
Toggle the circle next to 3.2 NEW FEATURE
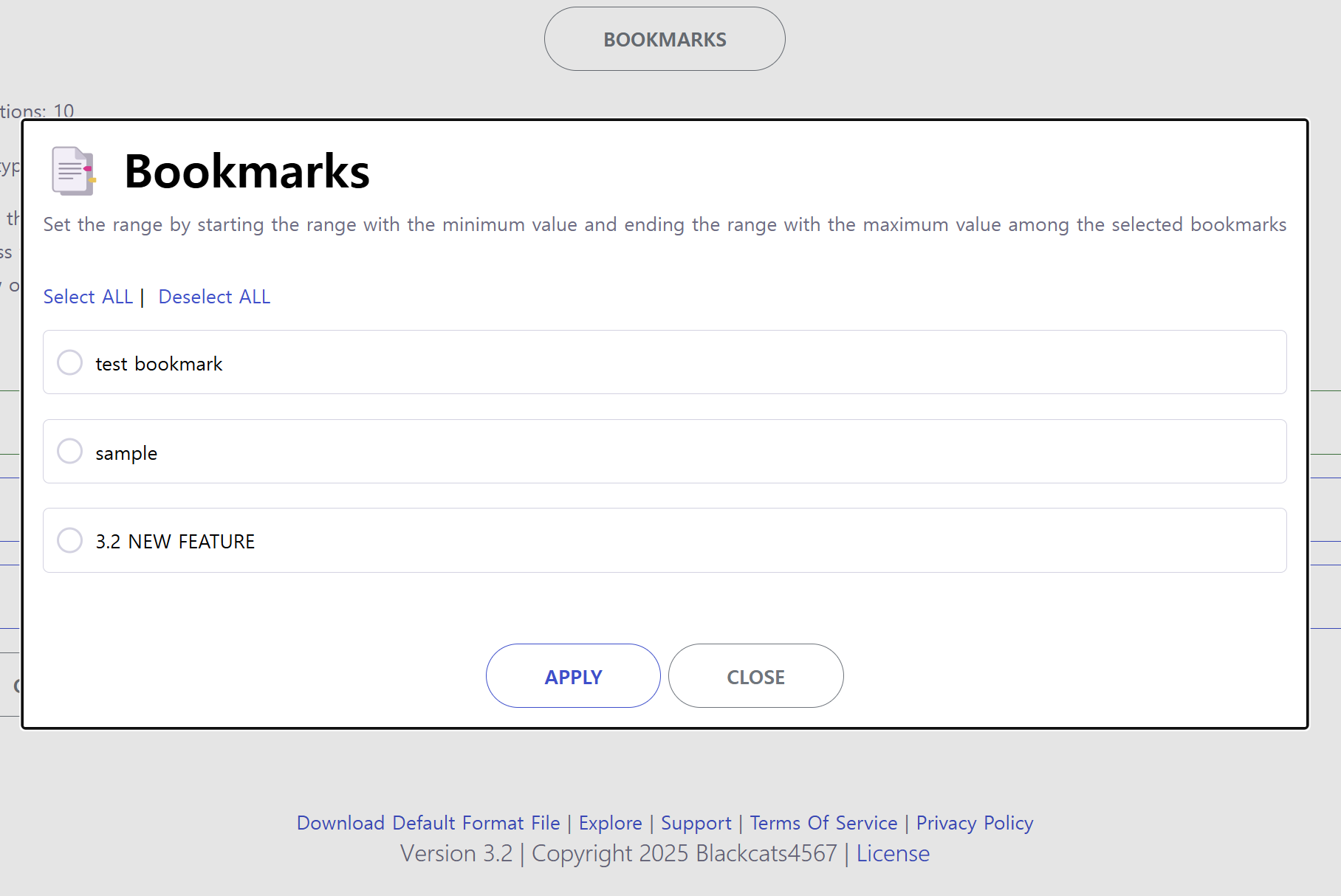(70, 540)
